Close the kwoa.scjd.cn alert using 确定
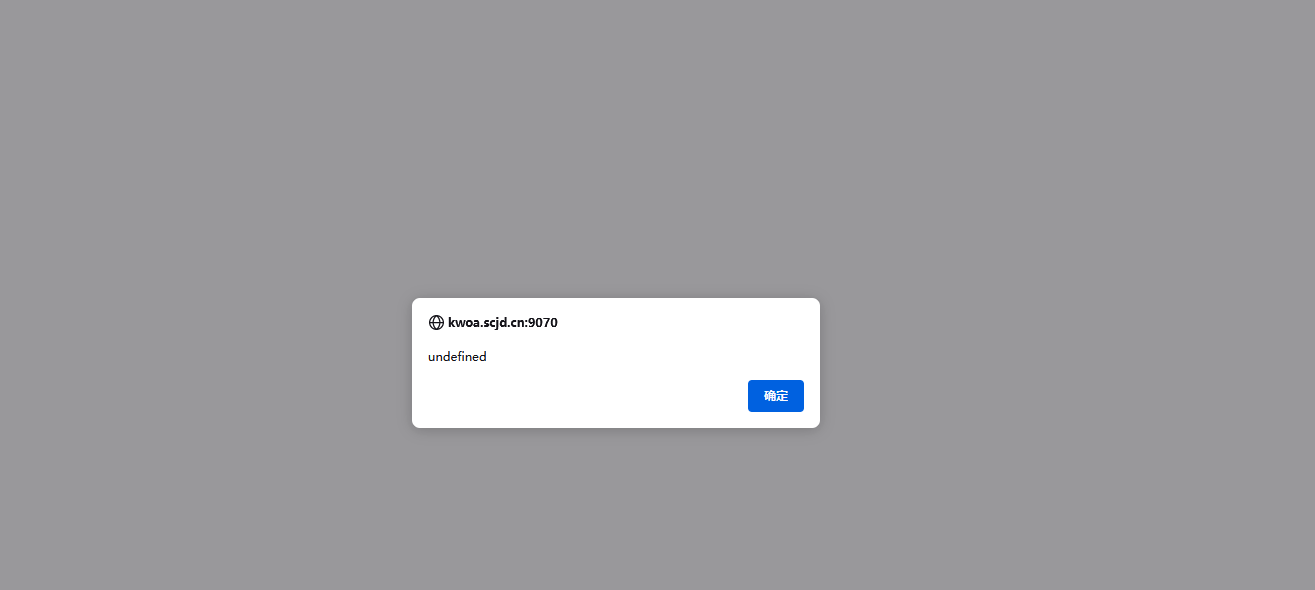1315x590 pixels. [x=775, y=396]
